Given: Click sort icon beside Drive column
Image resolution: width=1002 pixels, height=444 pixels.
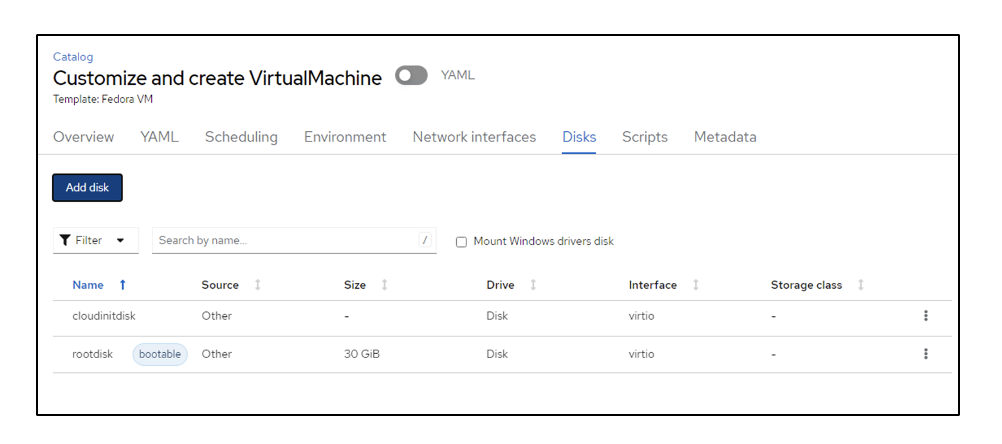Looking at the screenshot, I should click(x=533, y=285).
